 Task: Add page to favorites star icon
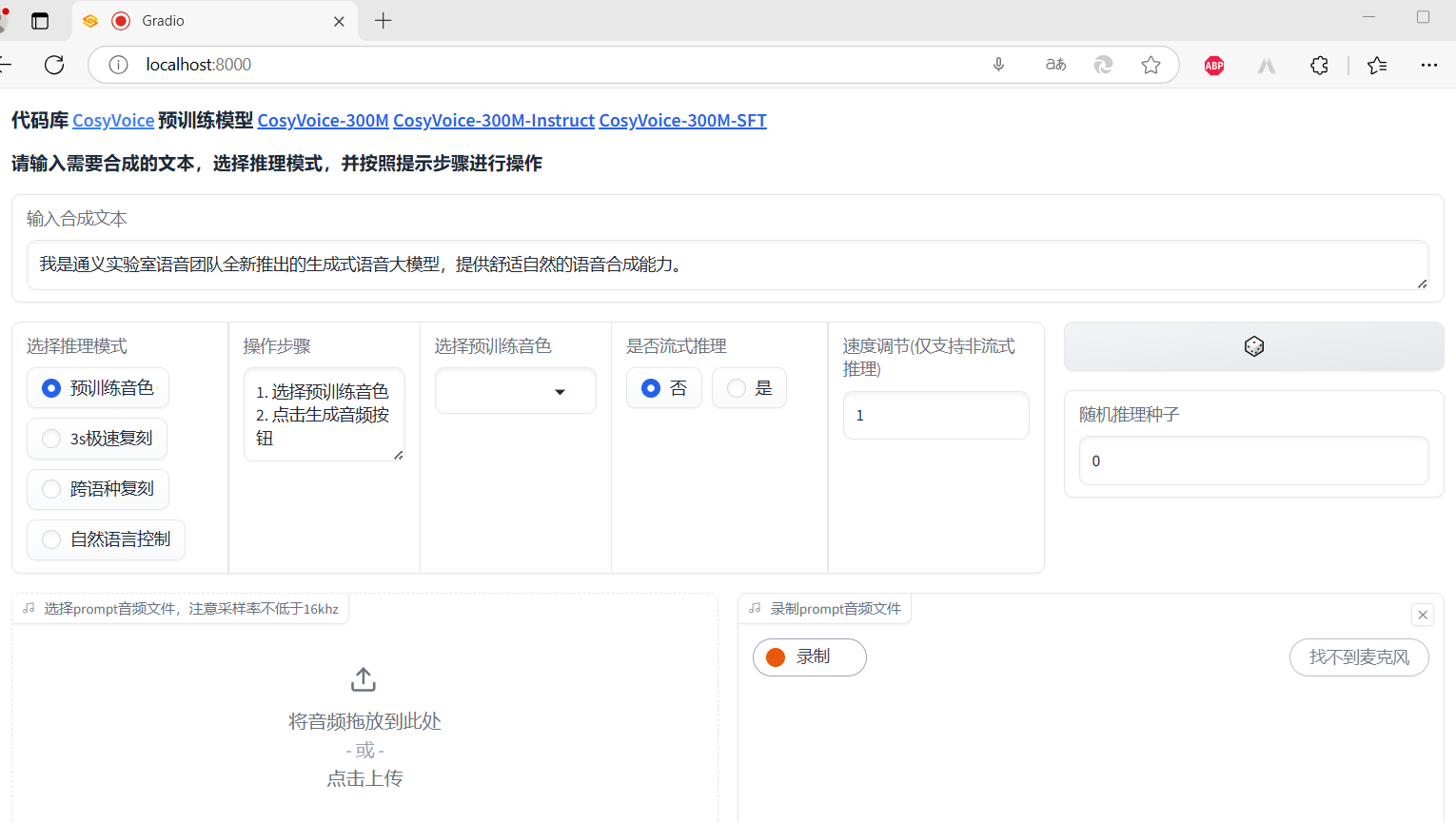1151,65
